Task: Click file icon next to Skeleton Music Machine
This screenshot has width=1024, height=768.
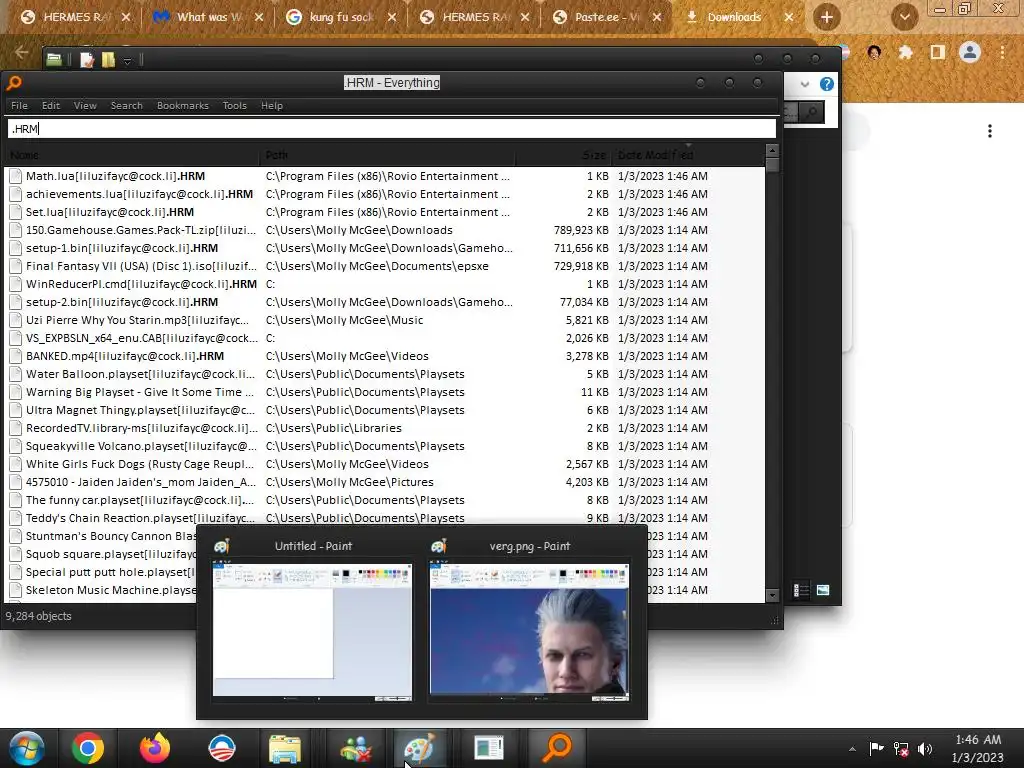Action: coord(16,590)
